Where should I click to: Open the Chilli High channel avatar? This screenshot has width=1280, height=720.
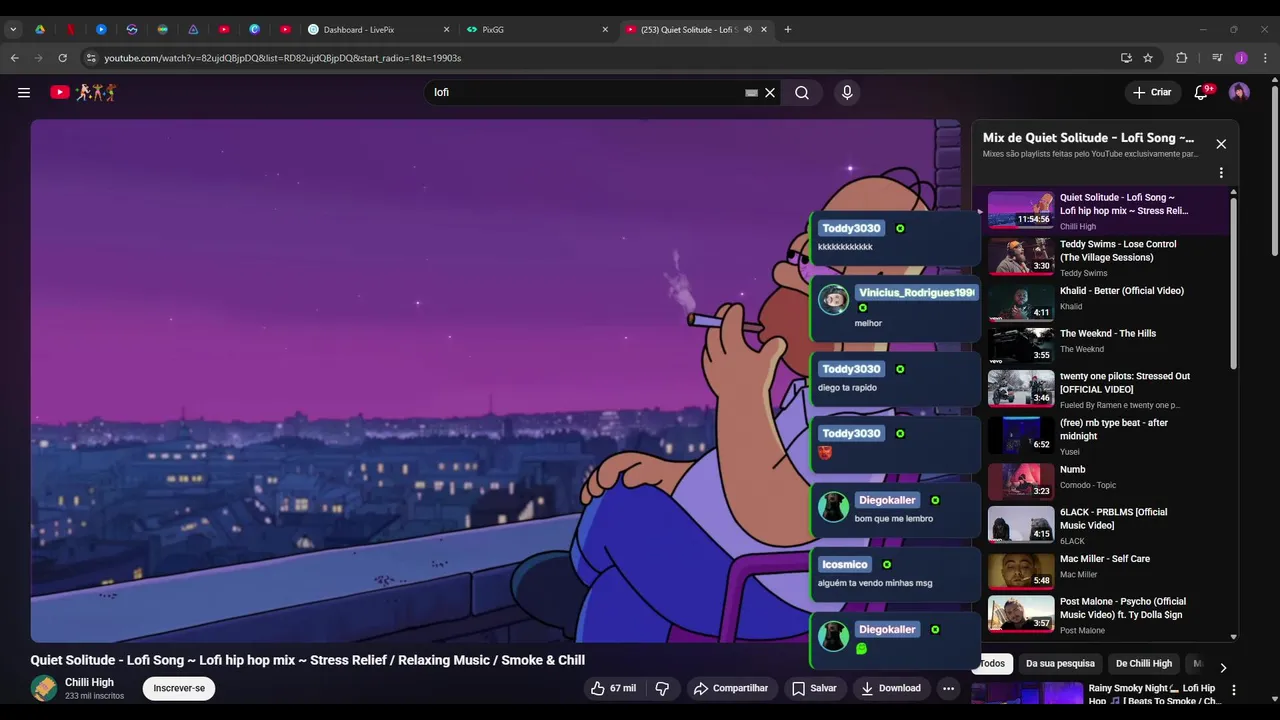44,688
